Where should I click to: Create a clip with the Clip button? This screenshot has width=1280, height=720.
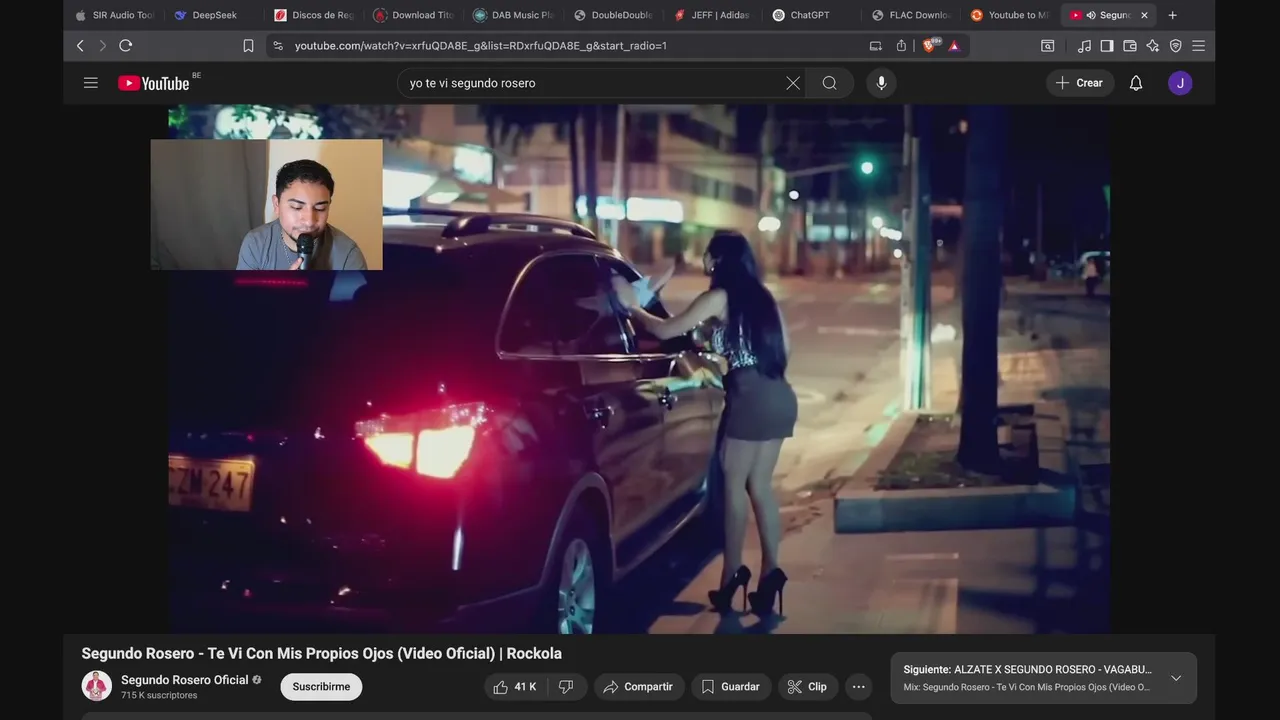click(x=807, y=687)
